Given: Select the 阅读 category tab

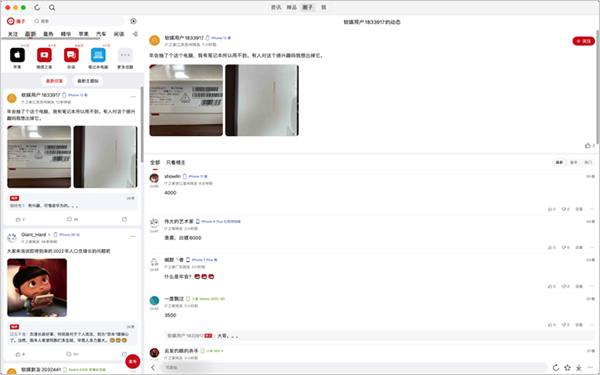Looking at the screenshot, I should [119, 34].
